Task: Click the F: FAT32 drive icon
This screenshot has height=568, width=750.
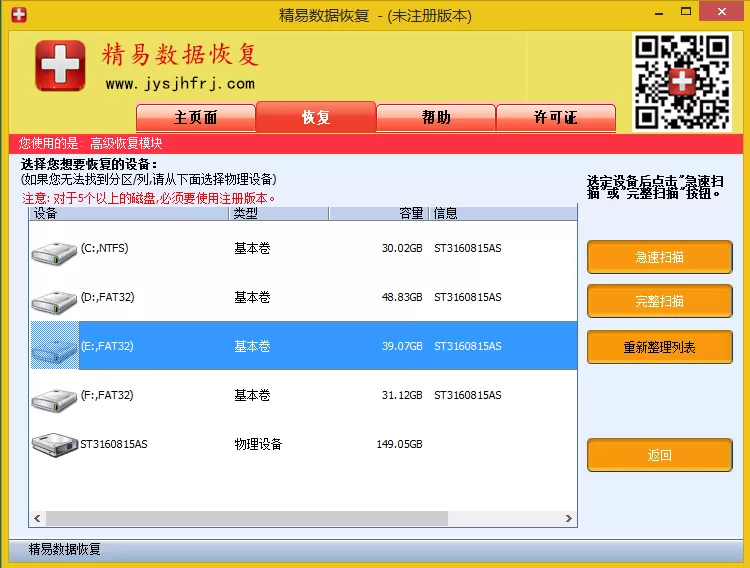Action: [54, 400]
